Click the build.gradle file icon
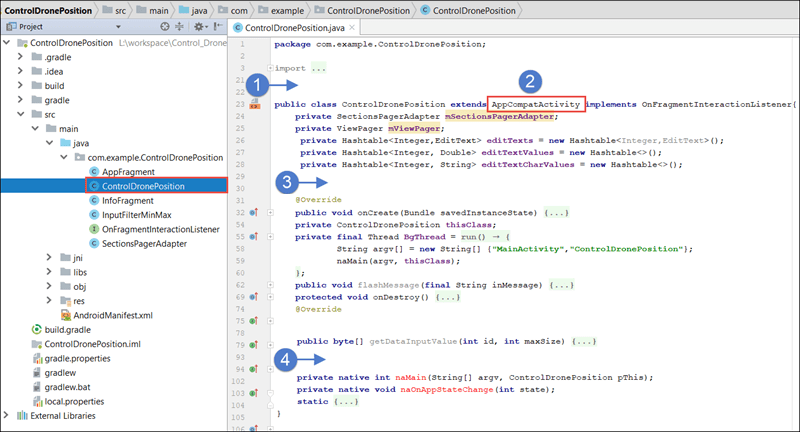The width and height of the screenshot is (800, 432). coord(37,328)
